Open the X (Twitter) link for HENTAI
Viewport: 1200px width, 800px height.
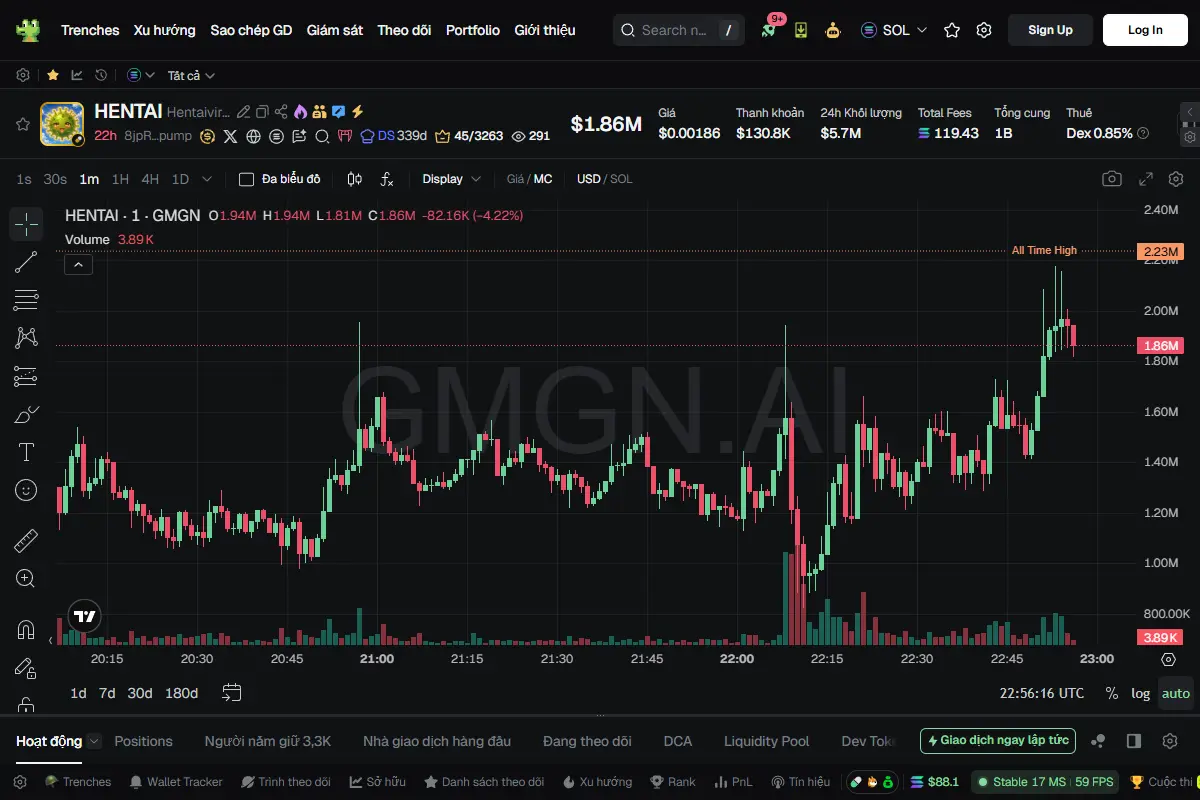point(231,136)
